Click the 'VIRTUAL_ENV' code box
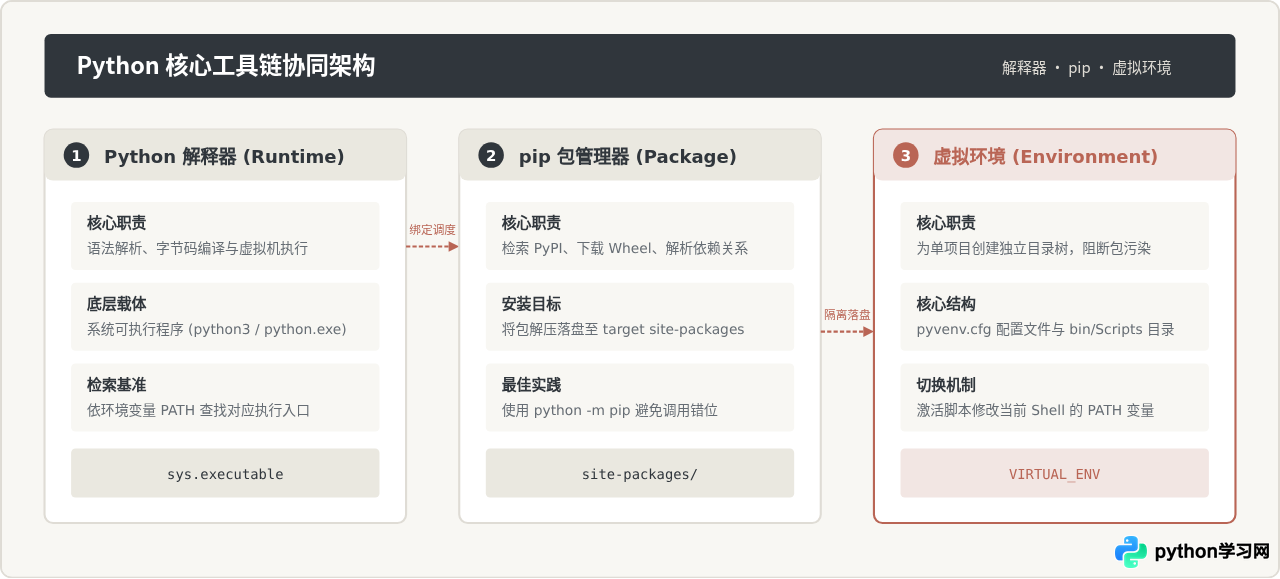 coord(1055,473)
